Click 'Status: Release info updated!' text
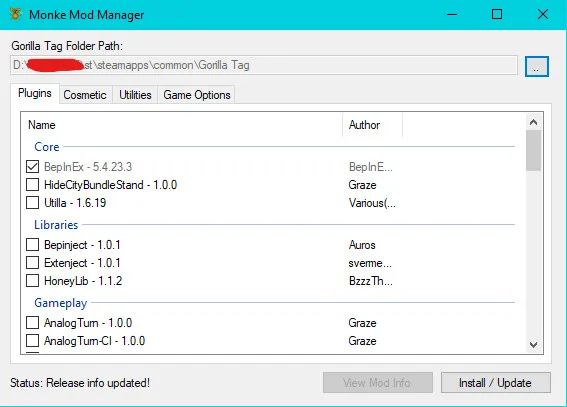The image size is (567, 407). point(80,383)
